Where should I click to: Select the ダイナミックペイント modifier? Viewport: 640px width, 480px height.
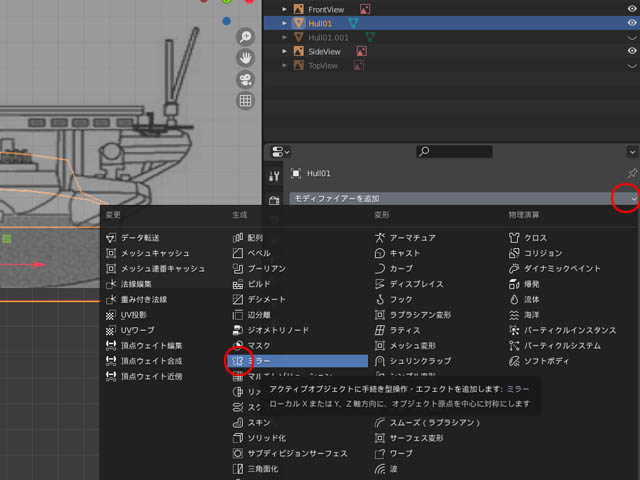point(555,269)
